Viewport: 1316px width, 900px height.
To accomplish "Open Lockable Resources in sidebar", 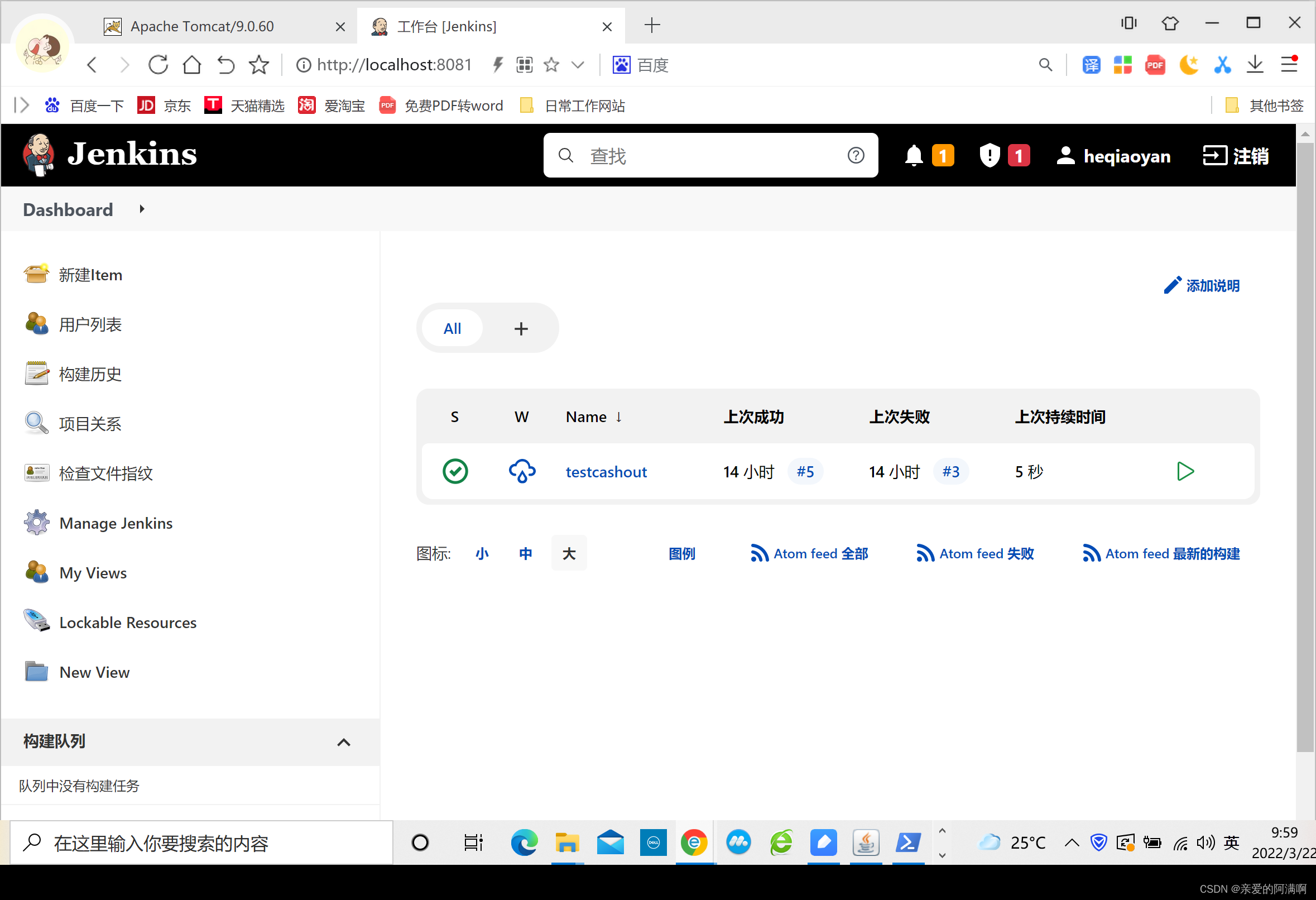I will [x=127, y=622].
